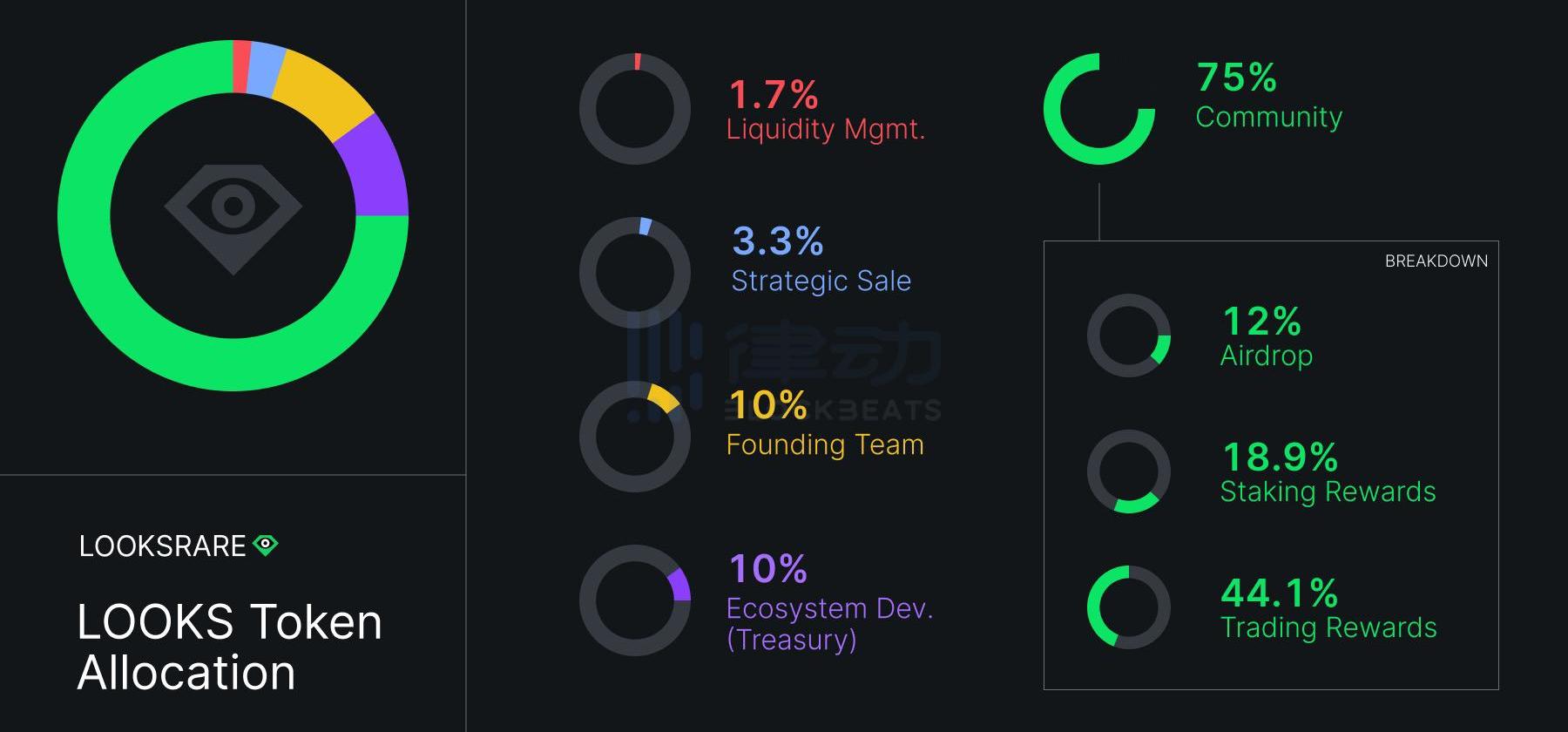Click the Trading Rewards ring icon
This screenshot has height=732, width=1568.
1129,607
